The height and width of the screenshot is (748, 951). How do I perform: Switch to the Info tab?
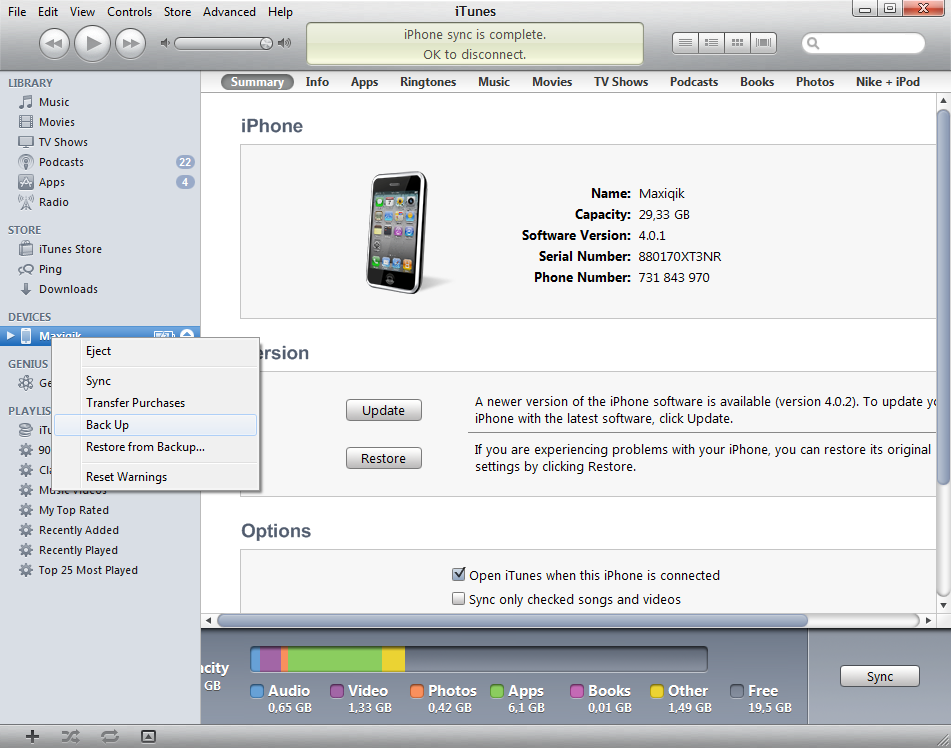(317, 82)
